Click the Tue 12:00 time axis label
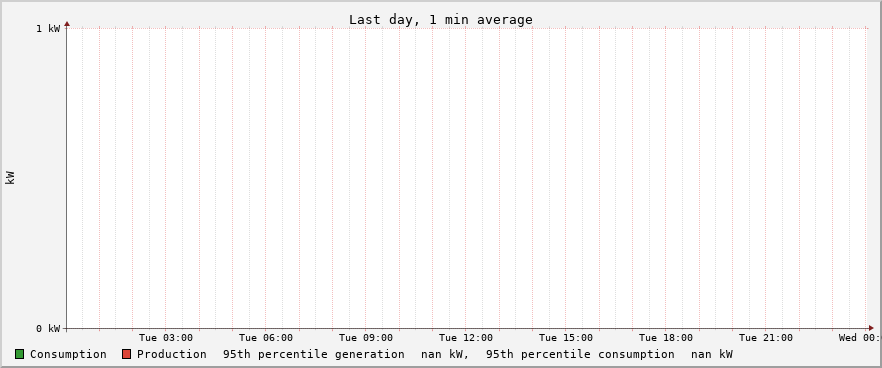This screenshot has height=368, width=882. [466, 338]
